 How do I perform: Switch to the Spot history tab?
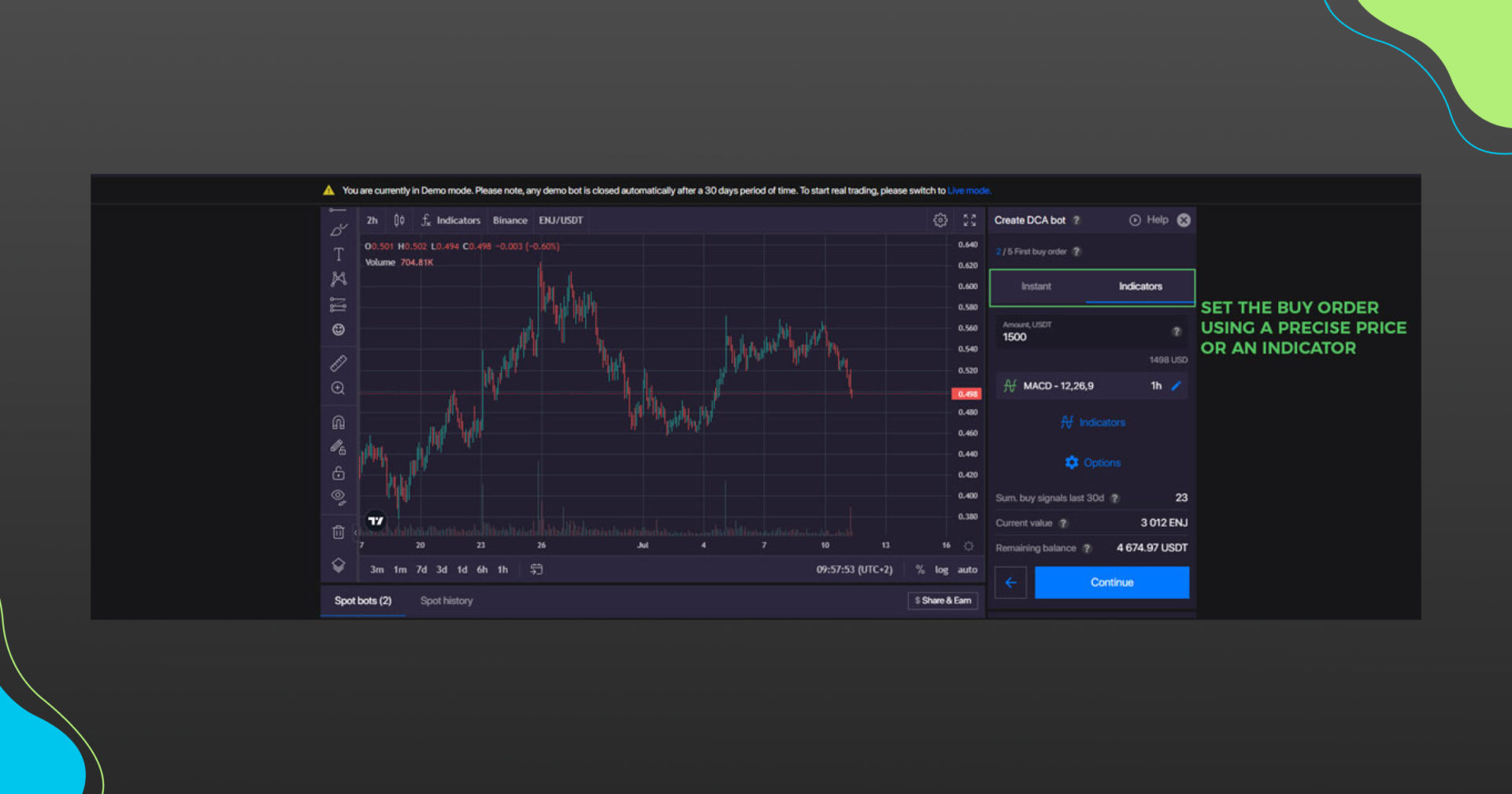pyautogui.click(x=447, y=601)
